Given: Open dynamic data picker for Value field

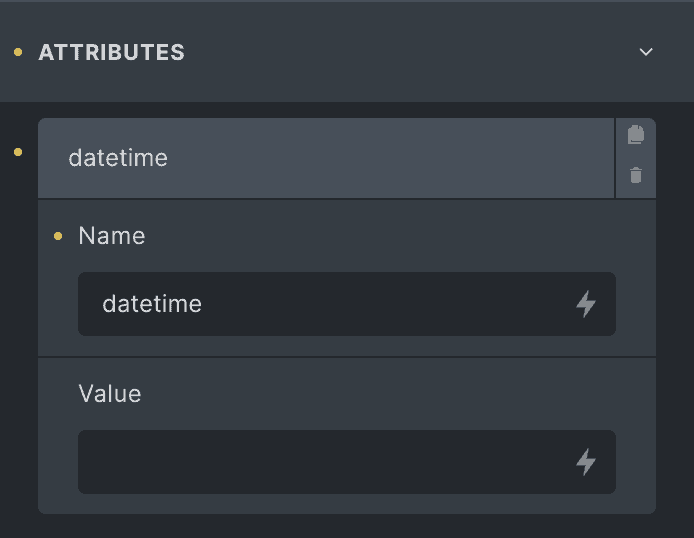Looking at the screenshot, I should (x=586, y=462).
